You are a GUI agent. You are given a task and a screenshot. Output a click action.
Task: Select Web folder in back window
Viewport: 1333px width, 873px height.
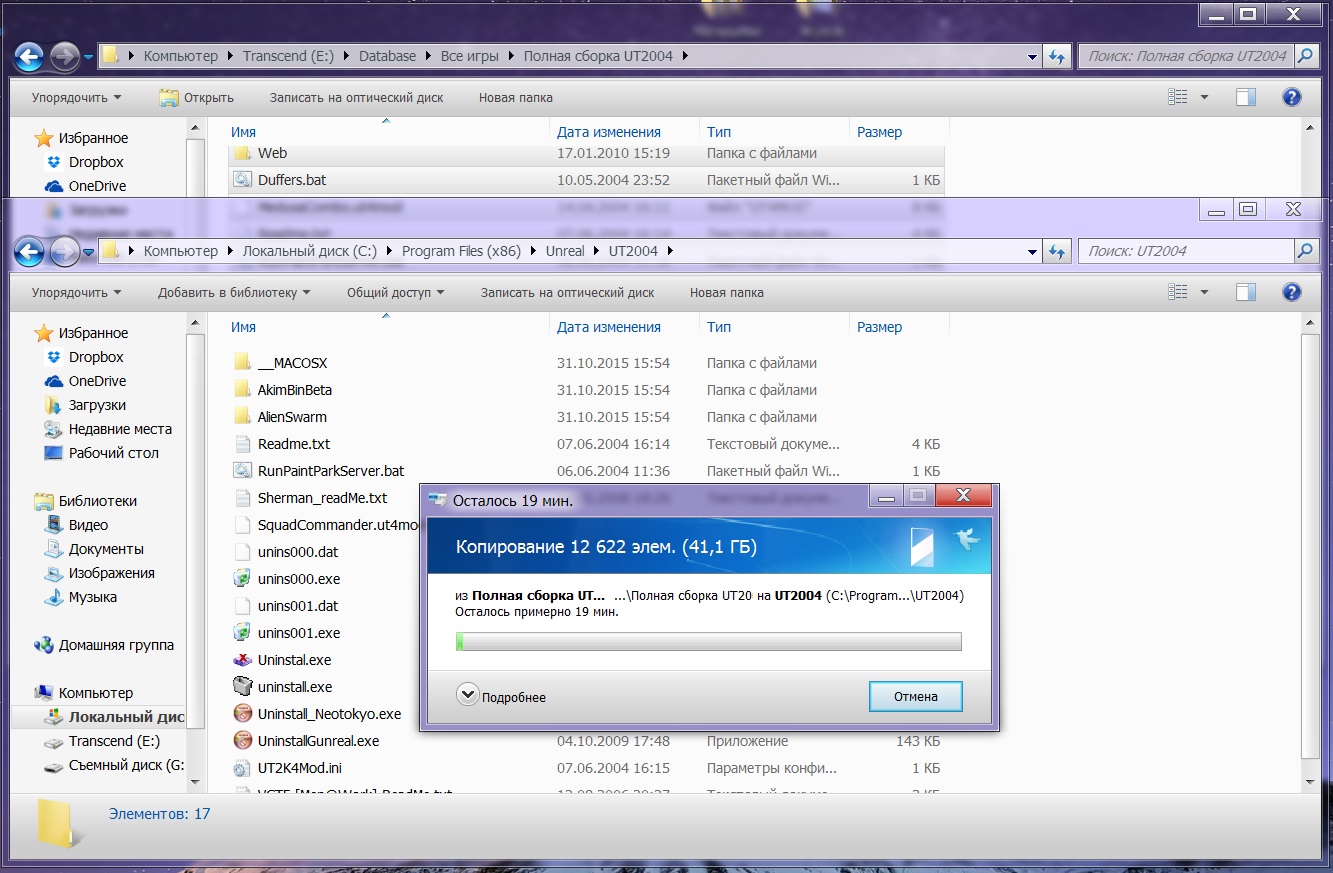point(272,153)
